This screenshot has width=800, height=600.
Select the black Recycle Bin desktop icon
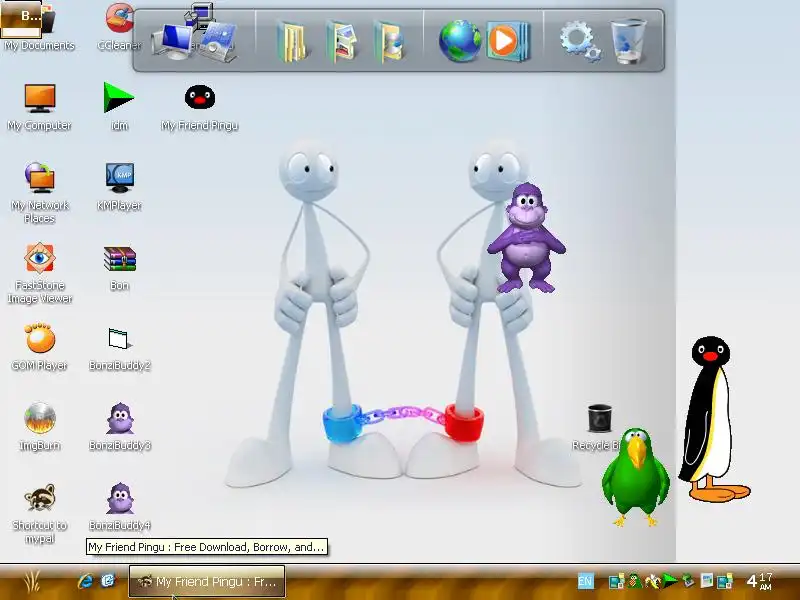(599, 427)
